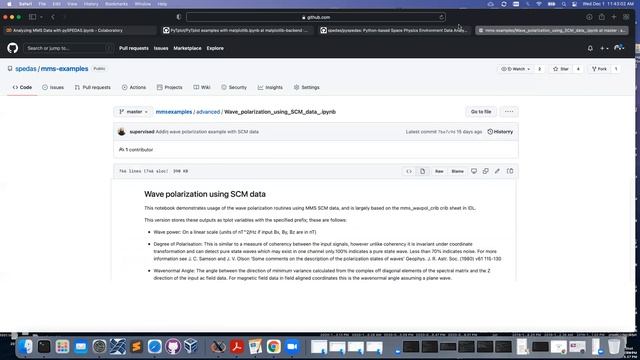Open GitHub Desktop in the Dock
The width and height of the screenshot is (640, 360).
(x=173, y=347)
